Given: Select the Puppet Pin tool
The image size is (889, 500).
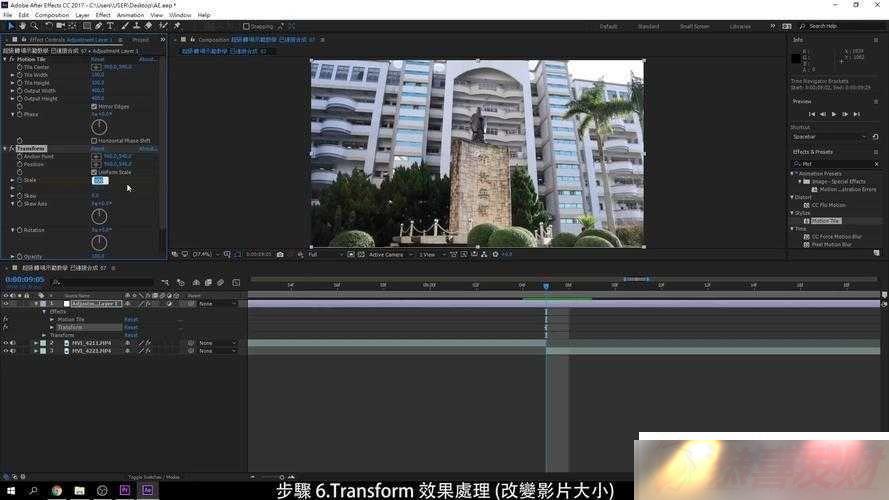Looking at the screenshot, I should [x=177, y=26].
